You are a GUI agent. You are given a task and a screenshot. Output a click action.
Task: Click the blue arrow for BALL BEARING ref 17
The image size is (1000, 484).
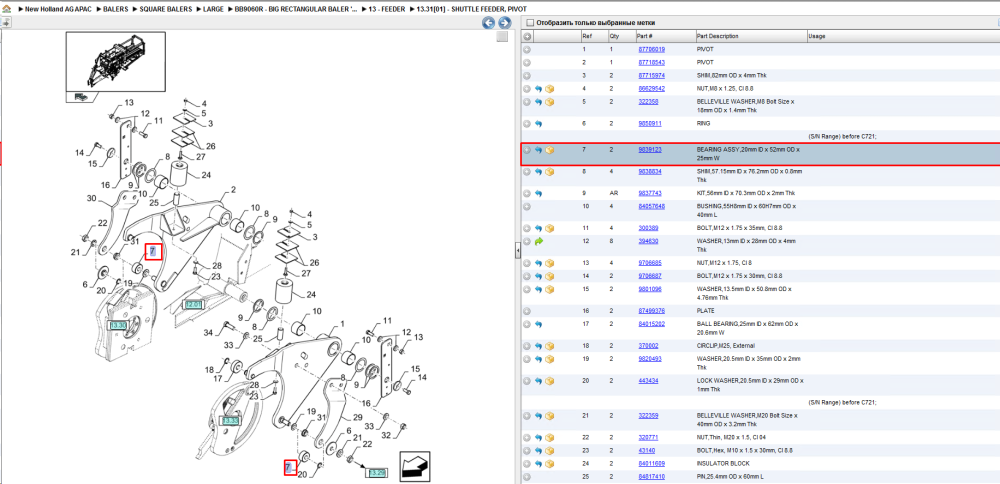click(x=538, y=325)
